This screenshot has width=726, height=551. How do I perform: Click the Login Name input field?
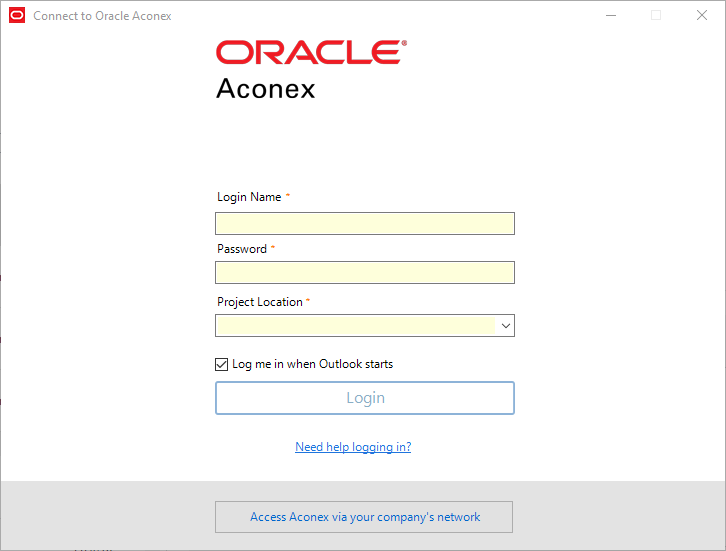365,224
